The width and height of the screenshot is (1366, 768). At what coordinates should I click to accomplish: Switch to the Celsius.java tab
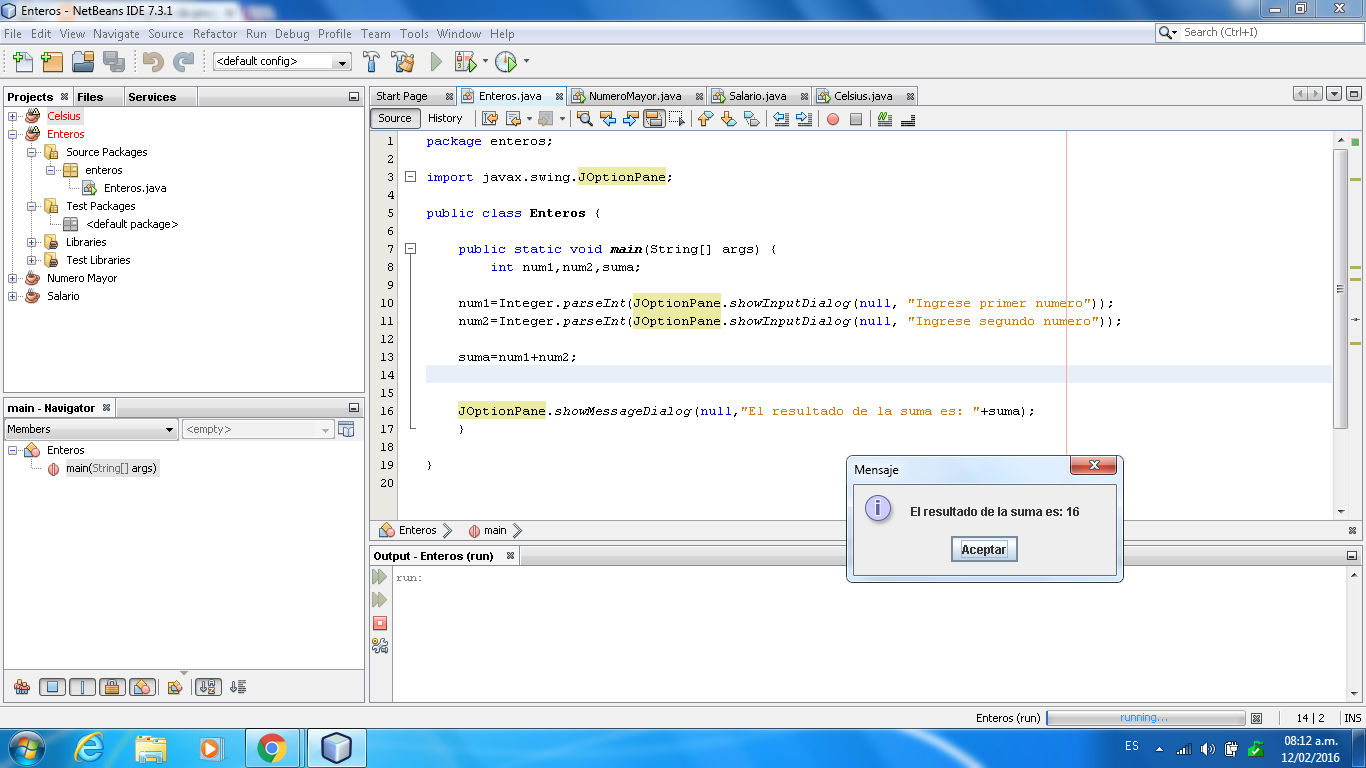tap(857, 95)
